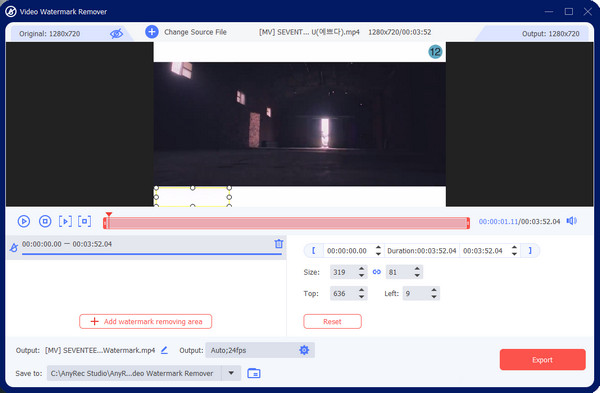Decrease width value with down arrow
Image resolution: width=600 pixels, height=393 pixels.
tap(361, 276)
